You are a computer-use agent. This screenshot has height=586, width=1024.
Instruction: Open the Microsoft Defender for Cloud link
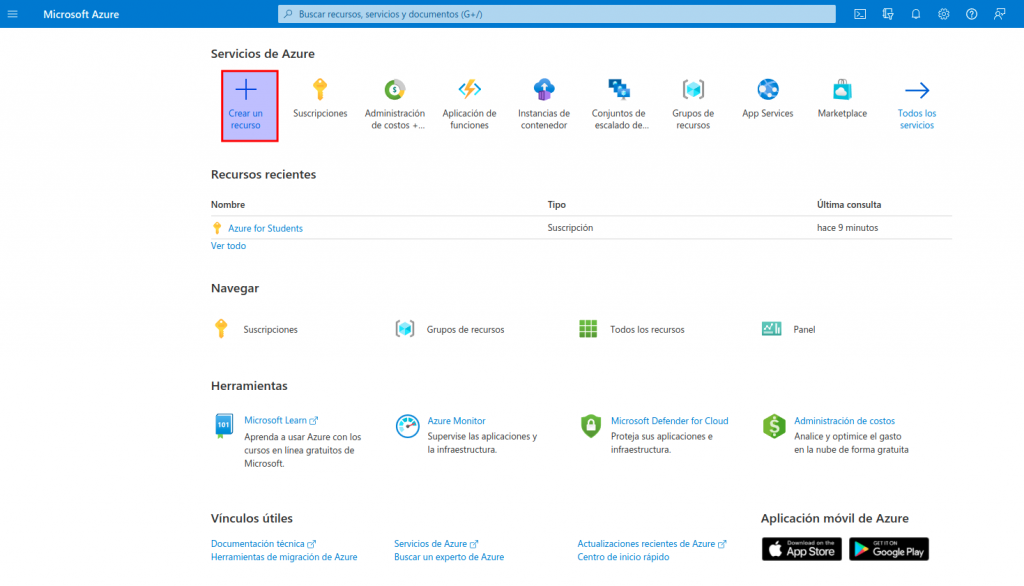click(669, 421)
